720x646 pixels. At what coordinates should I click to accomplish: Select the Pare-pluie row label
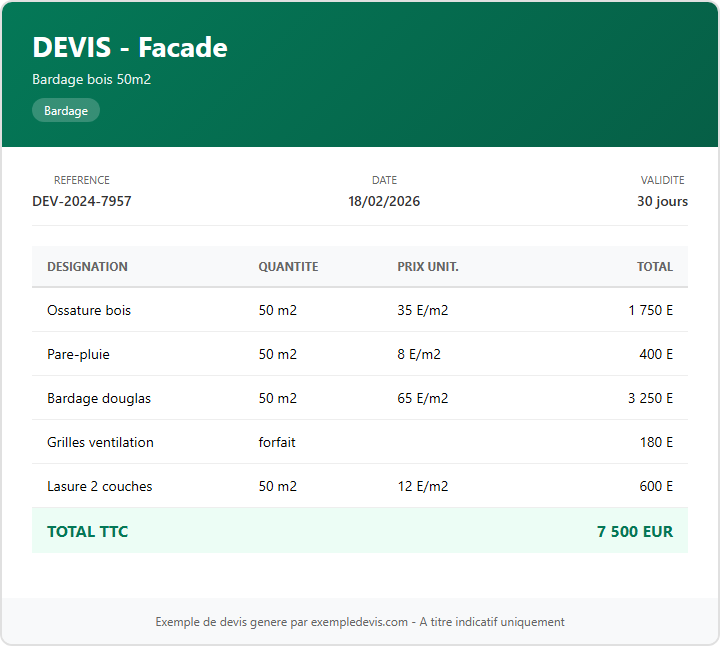[78, 354]
